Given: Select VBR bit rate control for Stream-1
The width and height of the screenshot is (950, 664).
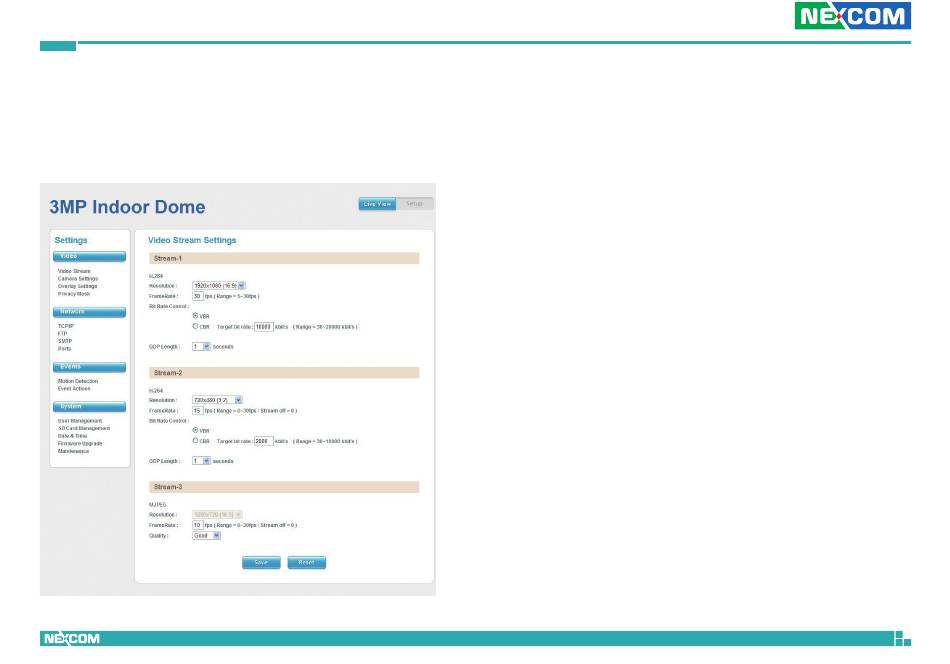Looking at the screenshot, I should 195,316.
